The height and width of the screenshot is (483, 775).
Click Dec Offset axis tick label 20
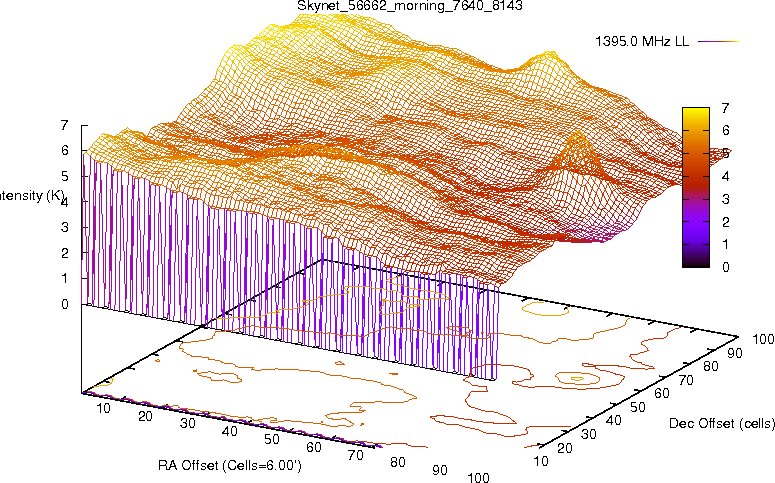coord(565,448)
